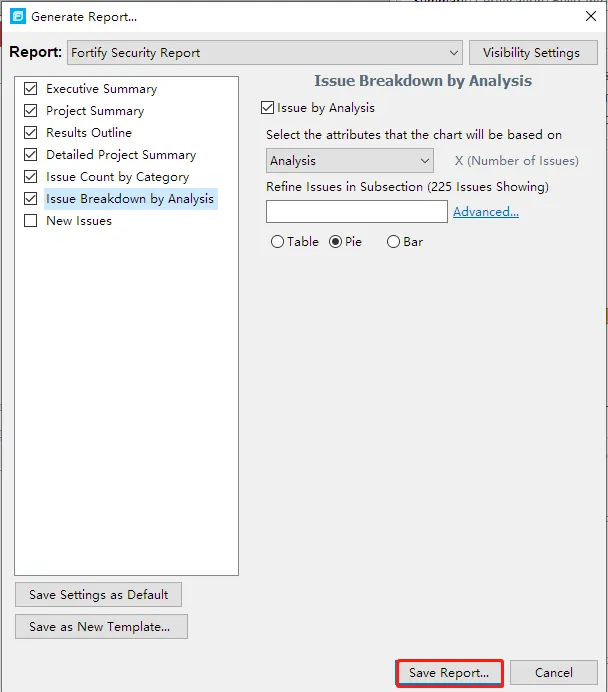The width and height of the screenshot is (608, 692).
Task: Select the Pie chart radio button
Action: (335, 242)
